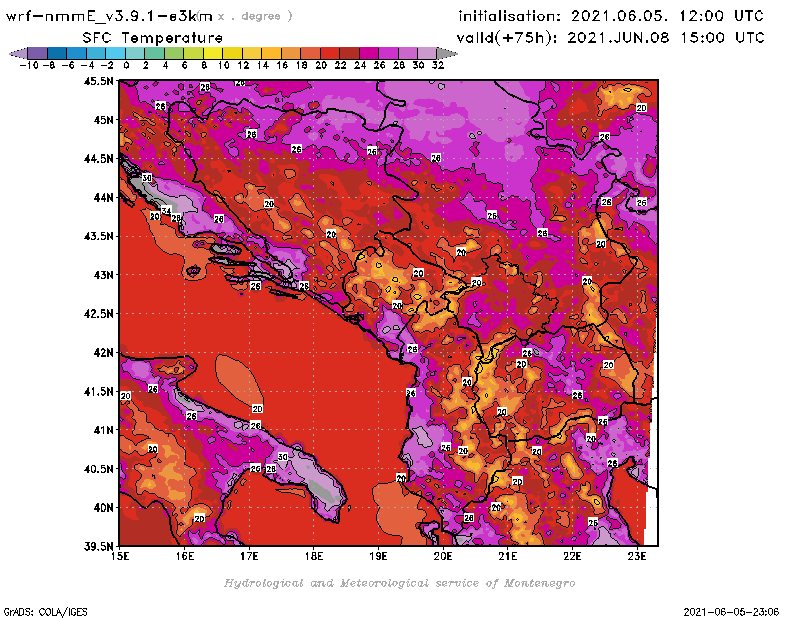Click the '22E' longitude label

(x=572, y=556)
